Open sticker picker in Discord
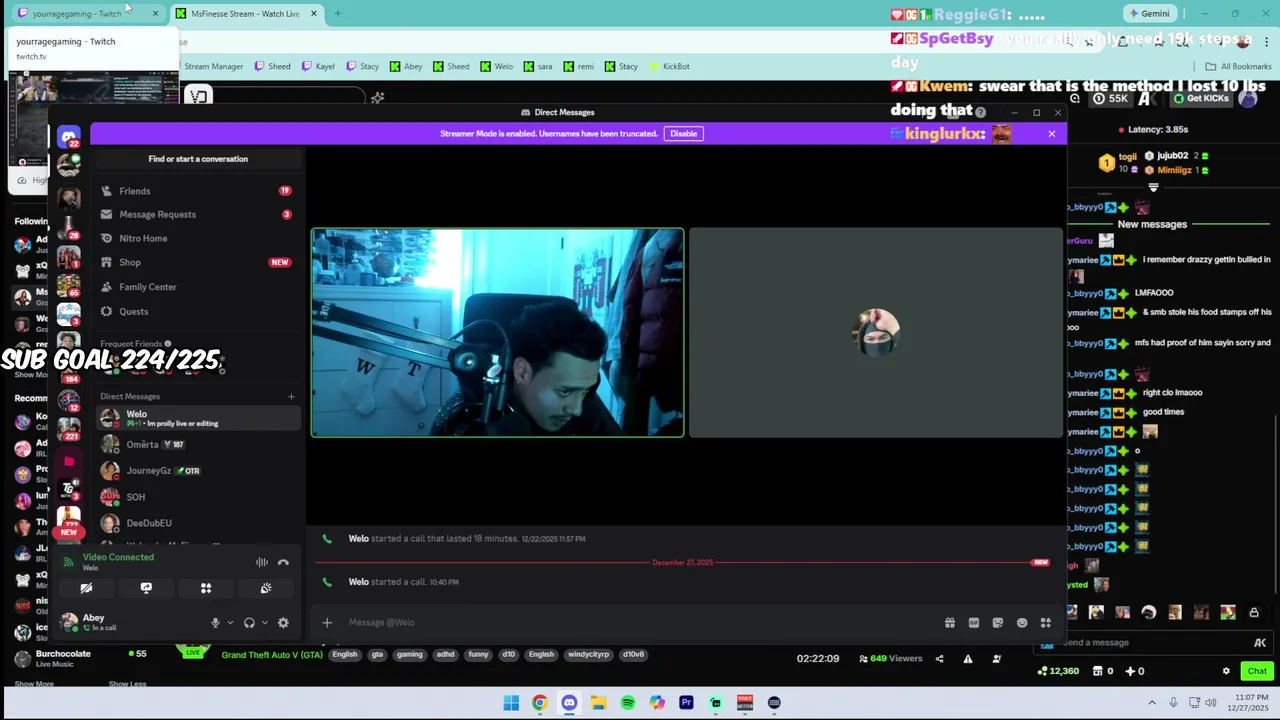This screenshot has height=720, width=1280. (998, 622)
